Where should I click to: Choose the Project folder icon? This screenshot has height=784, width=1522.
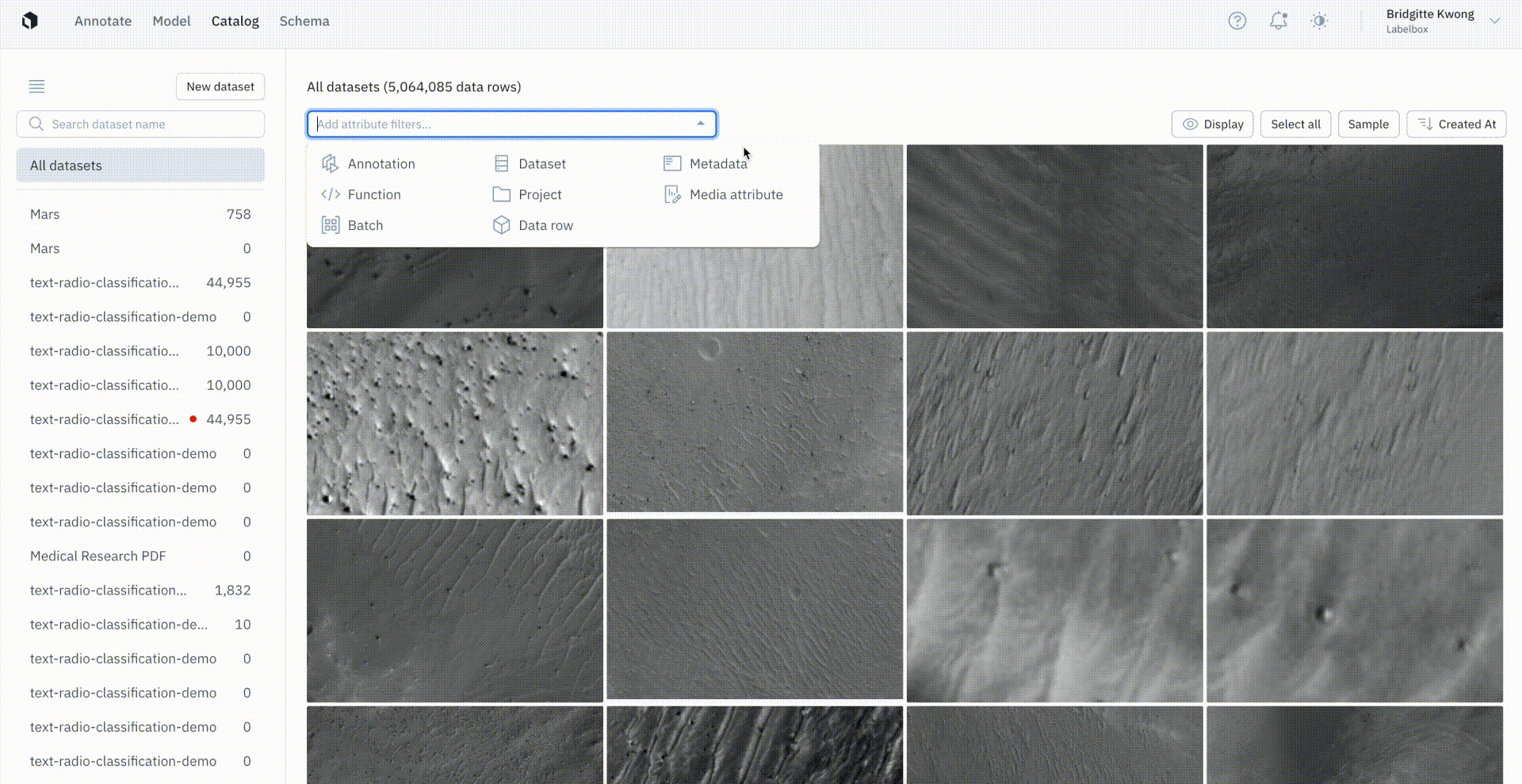pyautogui.click(x=501, y=194)
